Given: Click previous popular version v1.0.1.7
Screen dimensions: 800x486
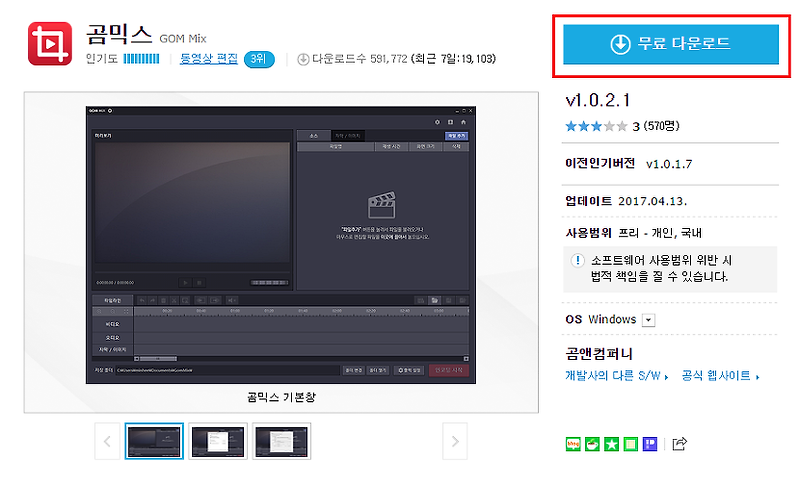Looking at the screenshot, I should 669,164.
